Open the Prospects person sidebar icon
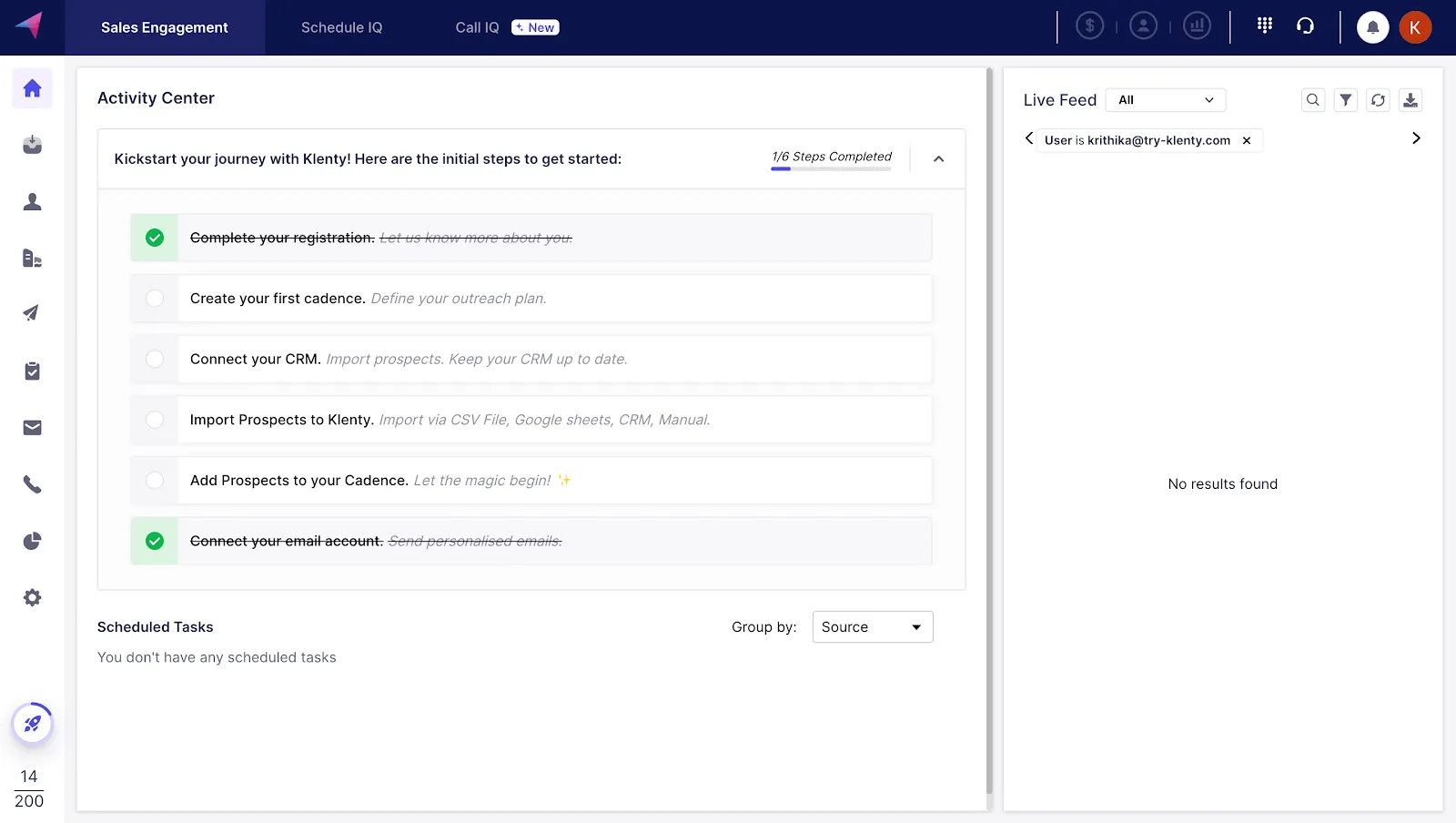Screen dimensions: 1456x823 click(x=32, y=201)
